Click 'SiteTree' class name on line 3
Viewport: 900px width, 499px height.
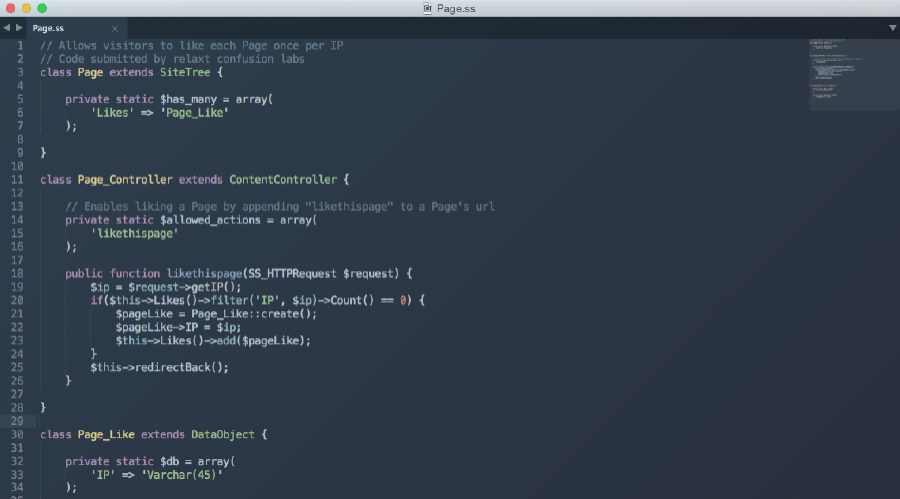click(x=185, y=72)
